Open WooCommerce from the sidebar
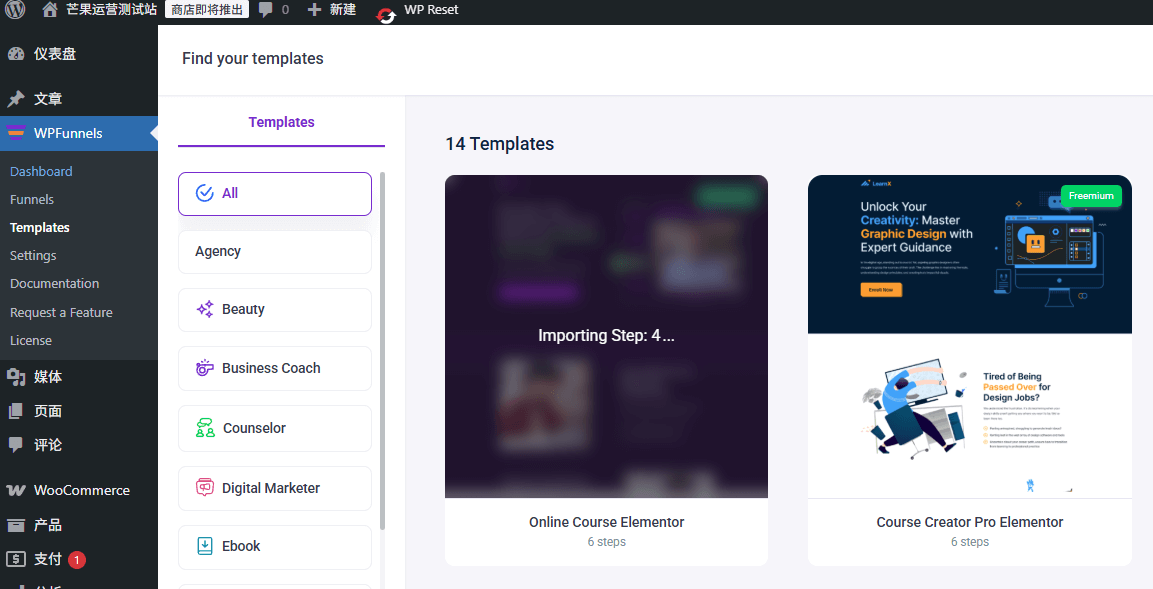 [80, 490]
